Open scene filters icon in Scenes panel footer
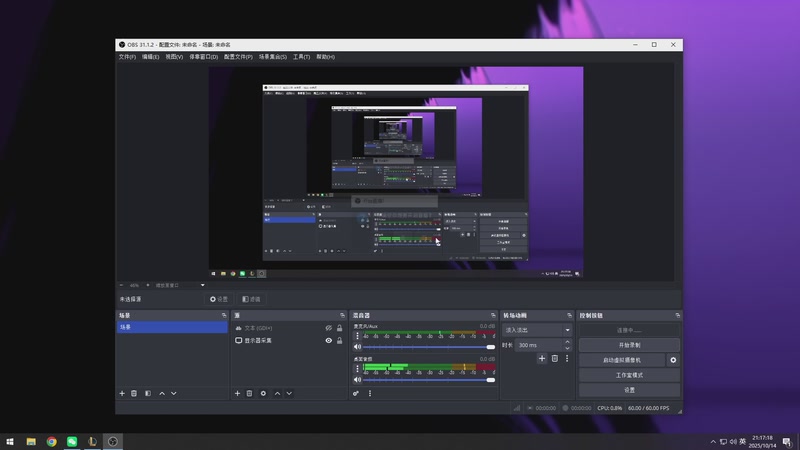Screen dimensions: 800x450 (x=148, y=393)
